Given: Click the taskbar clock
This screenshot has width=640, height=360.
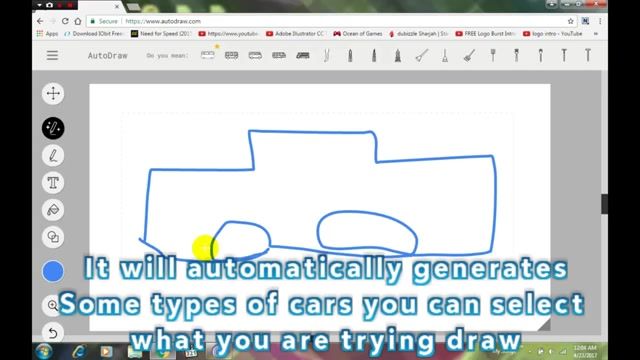Looking at the screenshot, I should pyautogui.click(x=585, y=351).
